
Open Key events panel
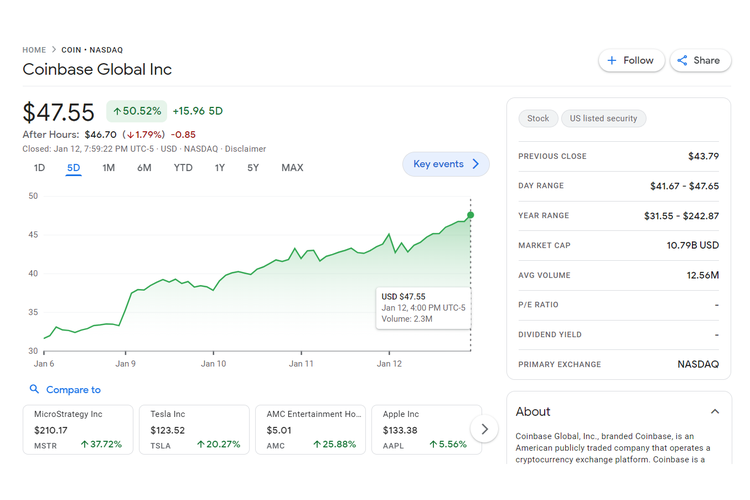tap(446, 164)
